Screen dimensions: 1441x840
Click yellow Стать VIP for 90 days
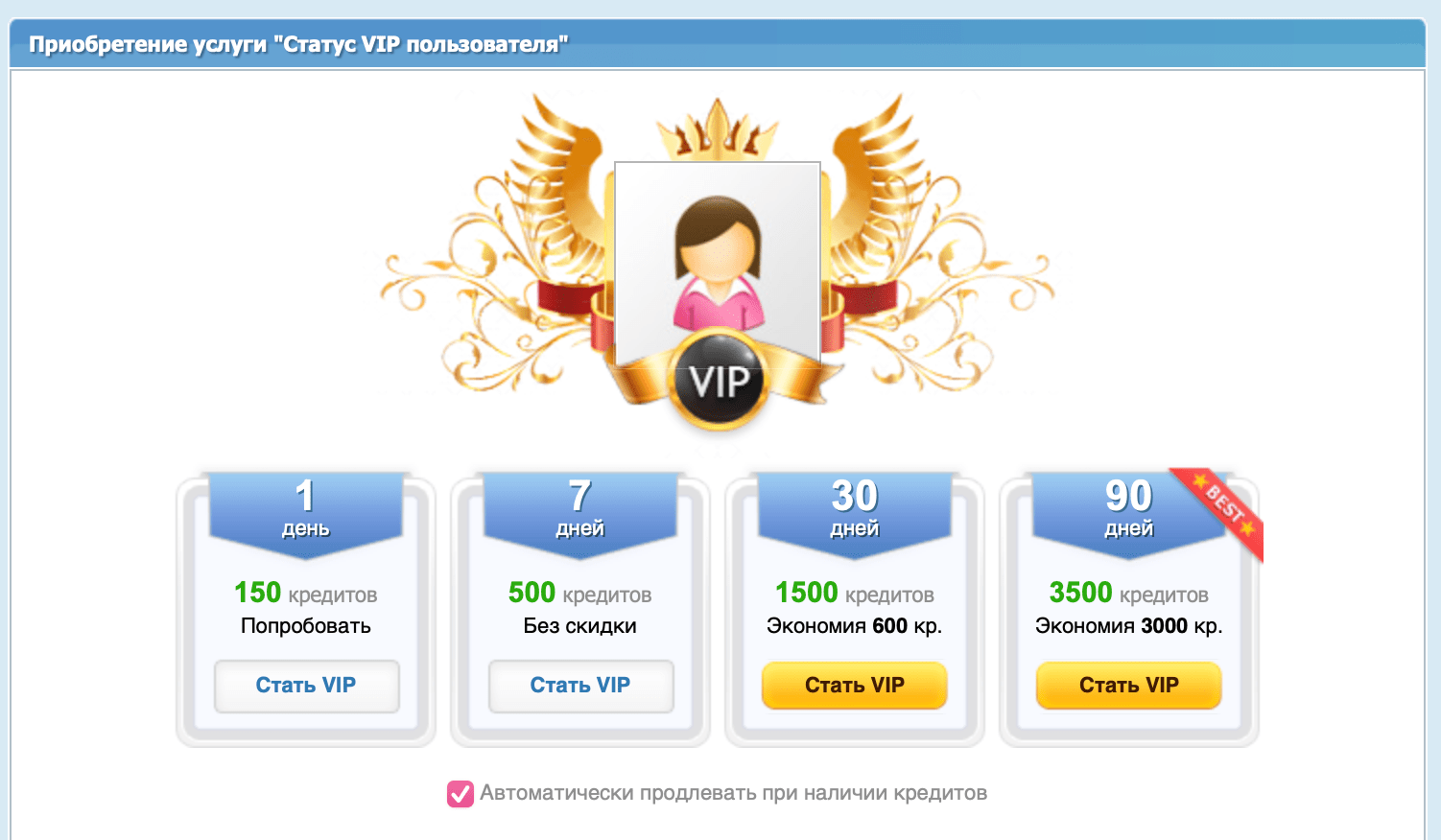click(1129, 686)
